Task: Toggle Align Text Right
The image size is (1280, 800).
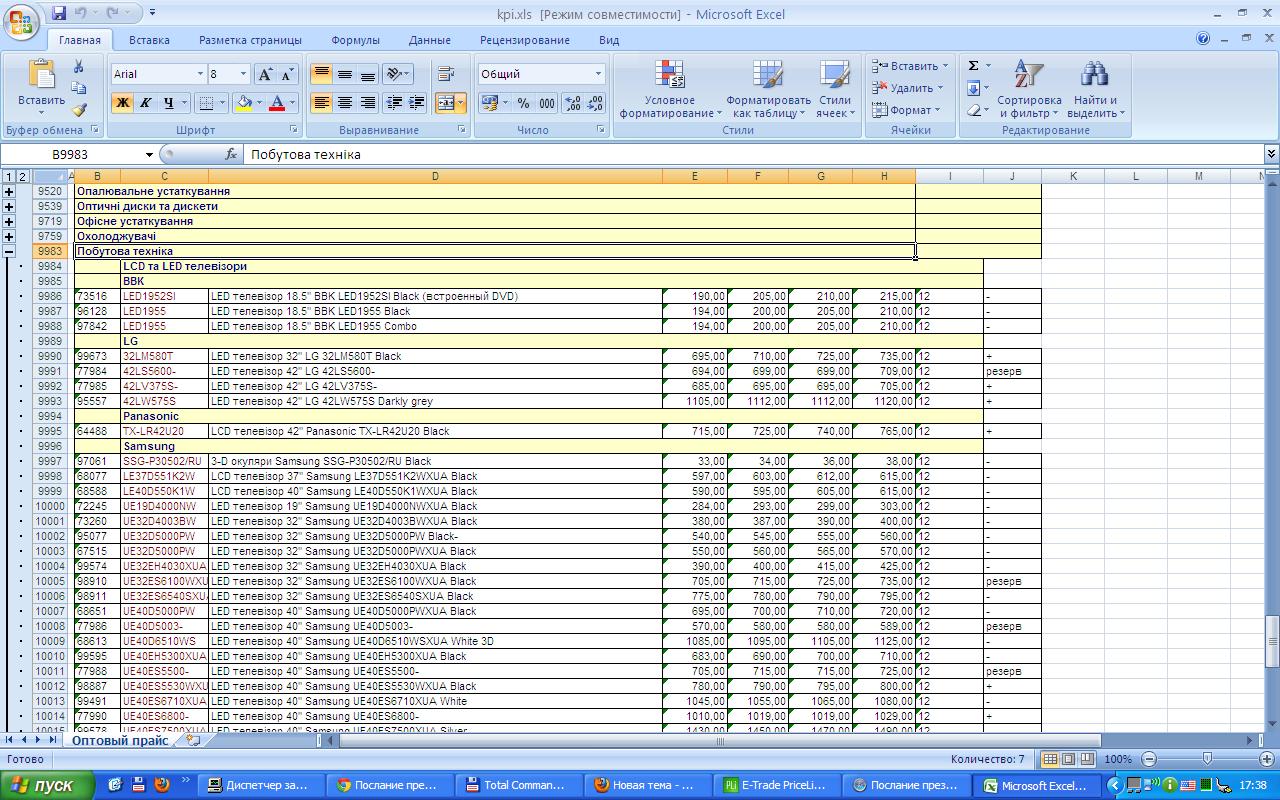Action: click(368, 103)
